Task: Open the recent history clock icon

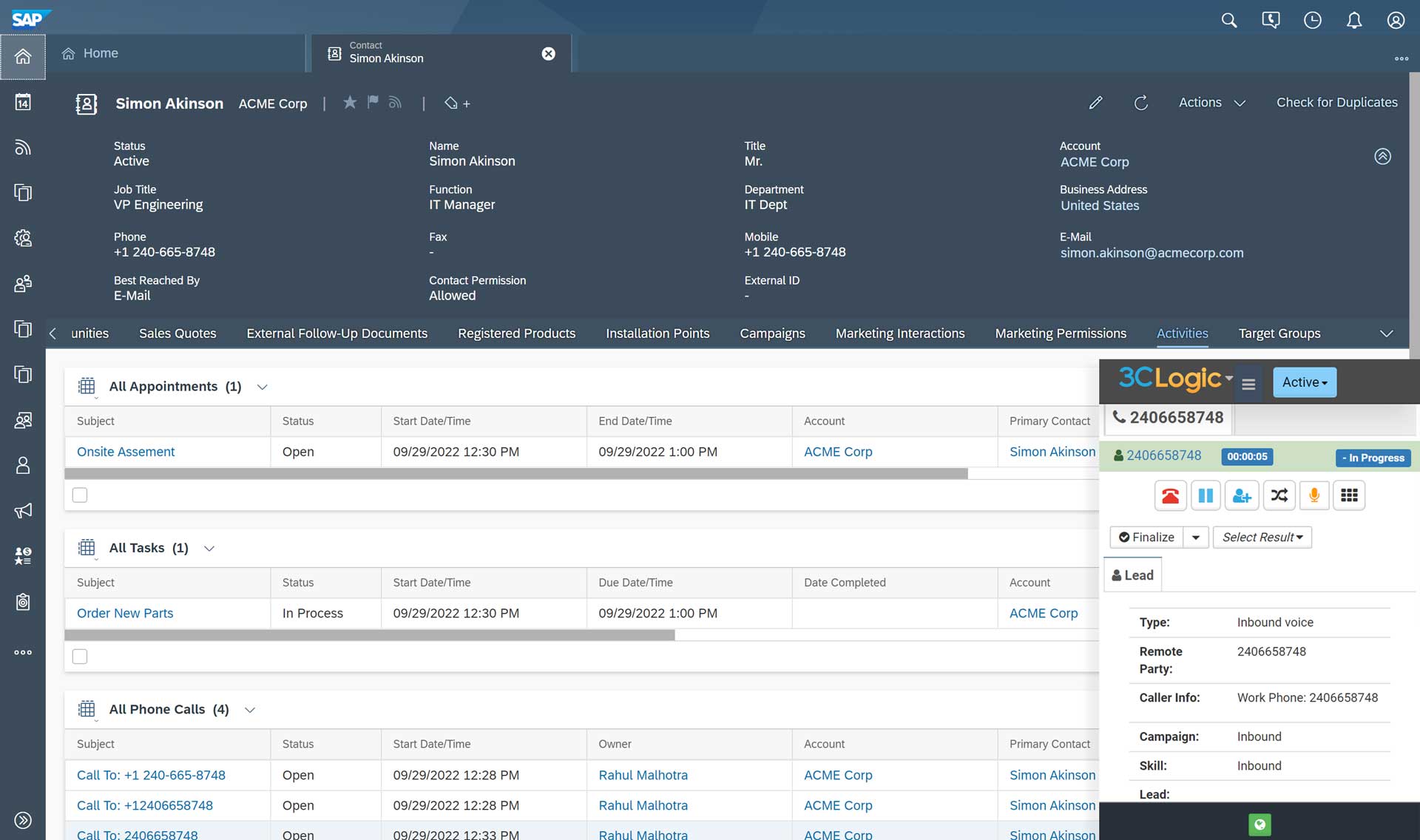Action: pos(1313,20)
